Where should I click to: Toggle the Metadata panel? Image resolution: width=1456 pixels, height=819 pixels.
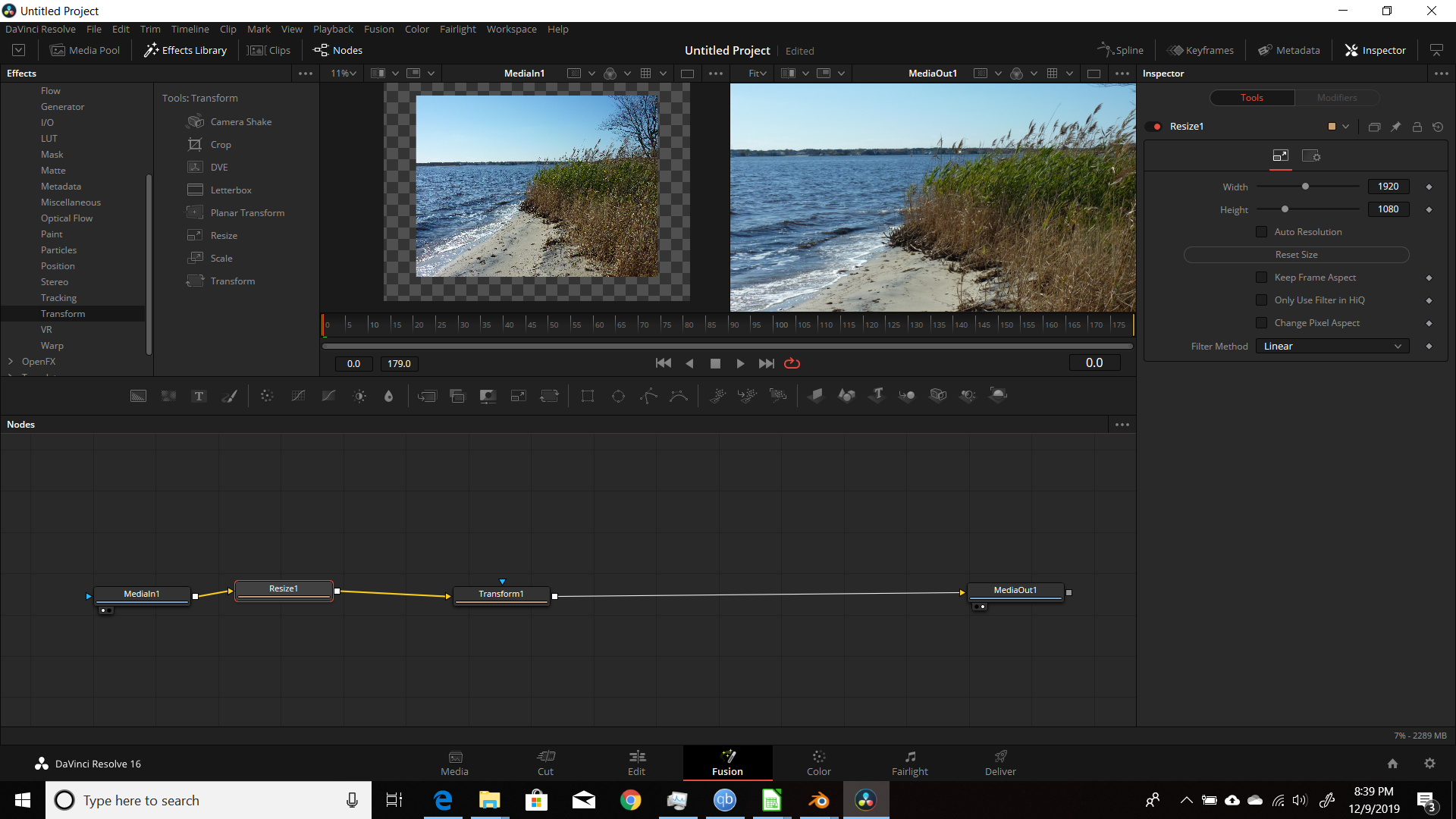(1289, 50)
